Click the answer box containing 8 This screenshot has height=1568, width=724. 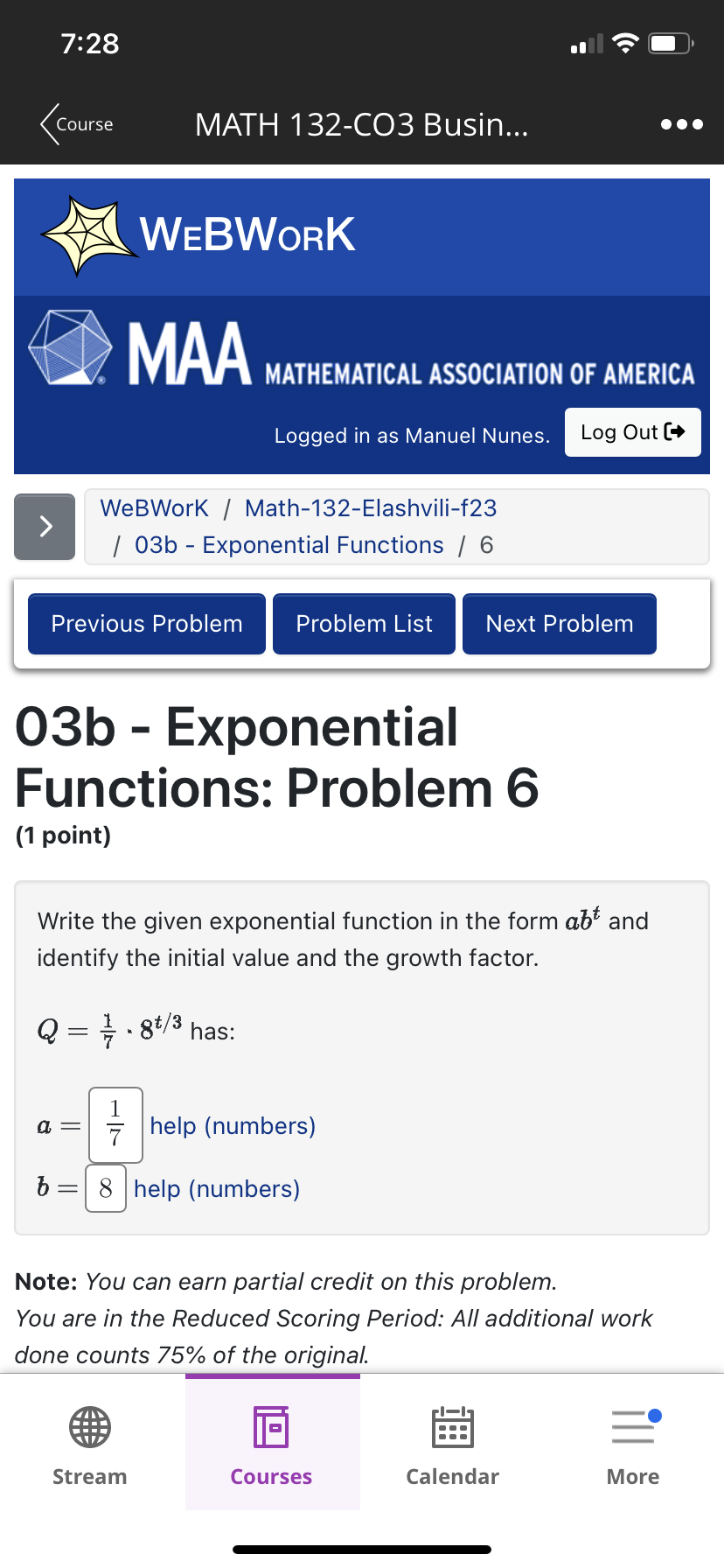tap(105, 1188)
